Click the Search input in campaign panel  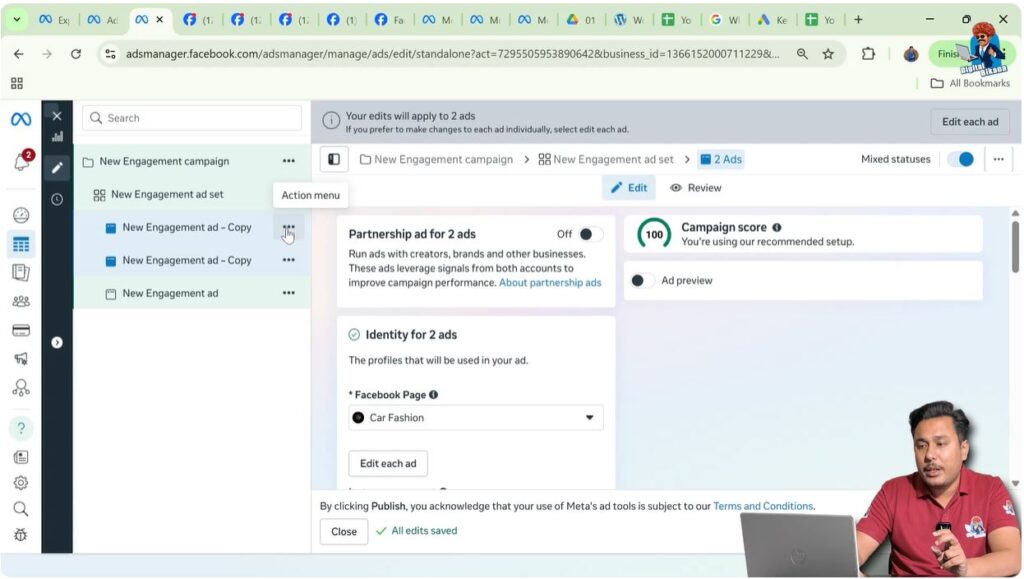tap(192, 118)
